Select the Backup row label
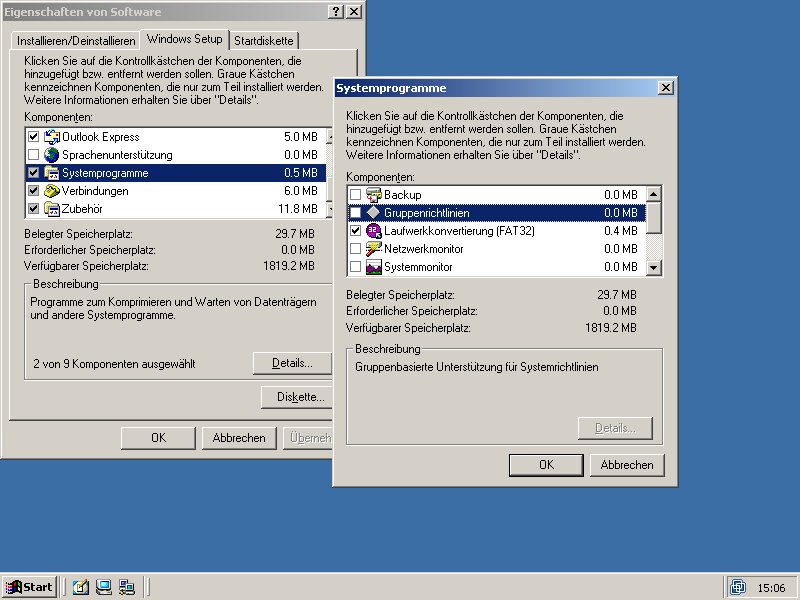This screenshot has width=800, height=600. [403, 195]
